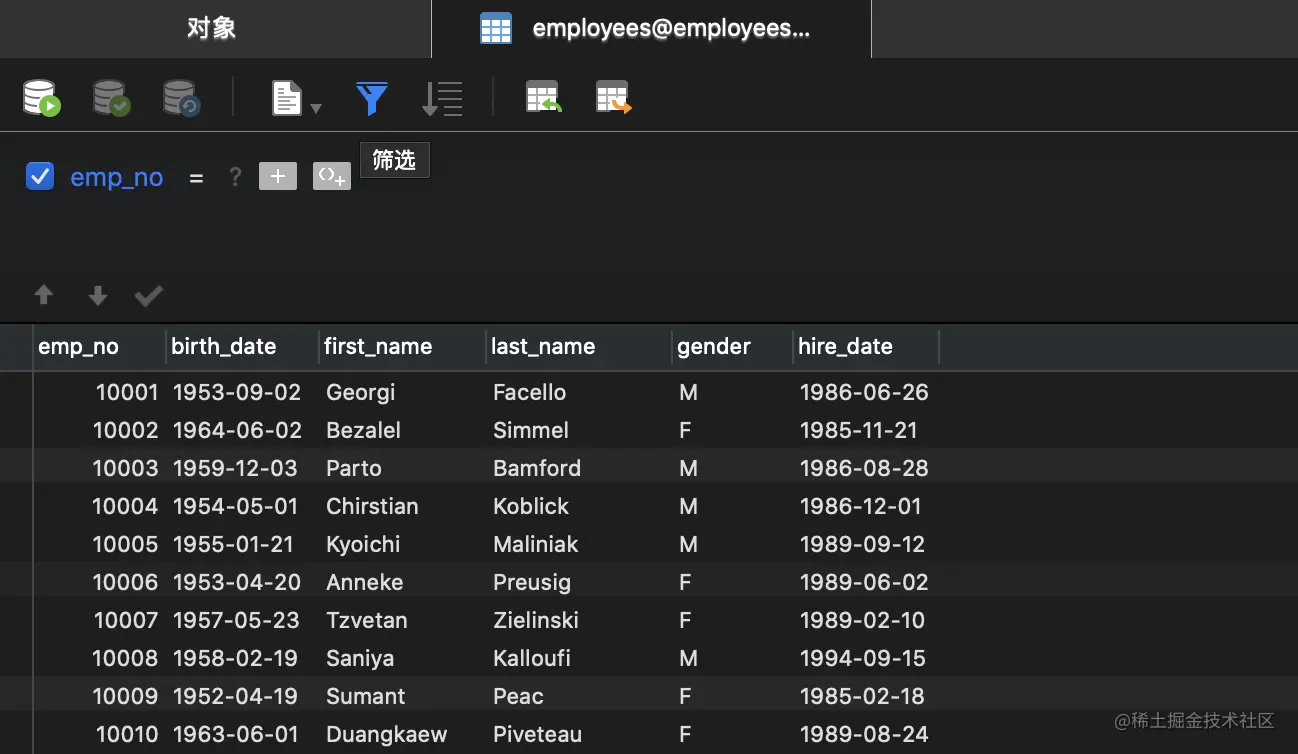Click the last_name column header

coord(578,347)
